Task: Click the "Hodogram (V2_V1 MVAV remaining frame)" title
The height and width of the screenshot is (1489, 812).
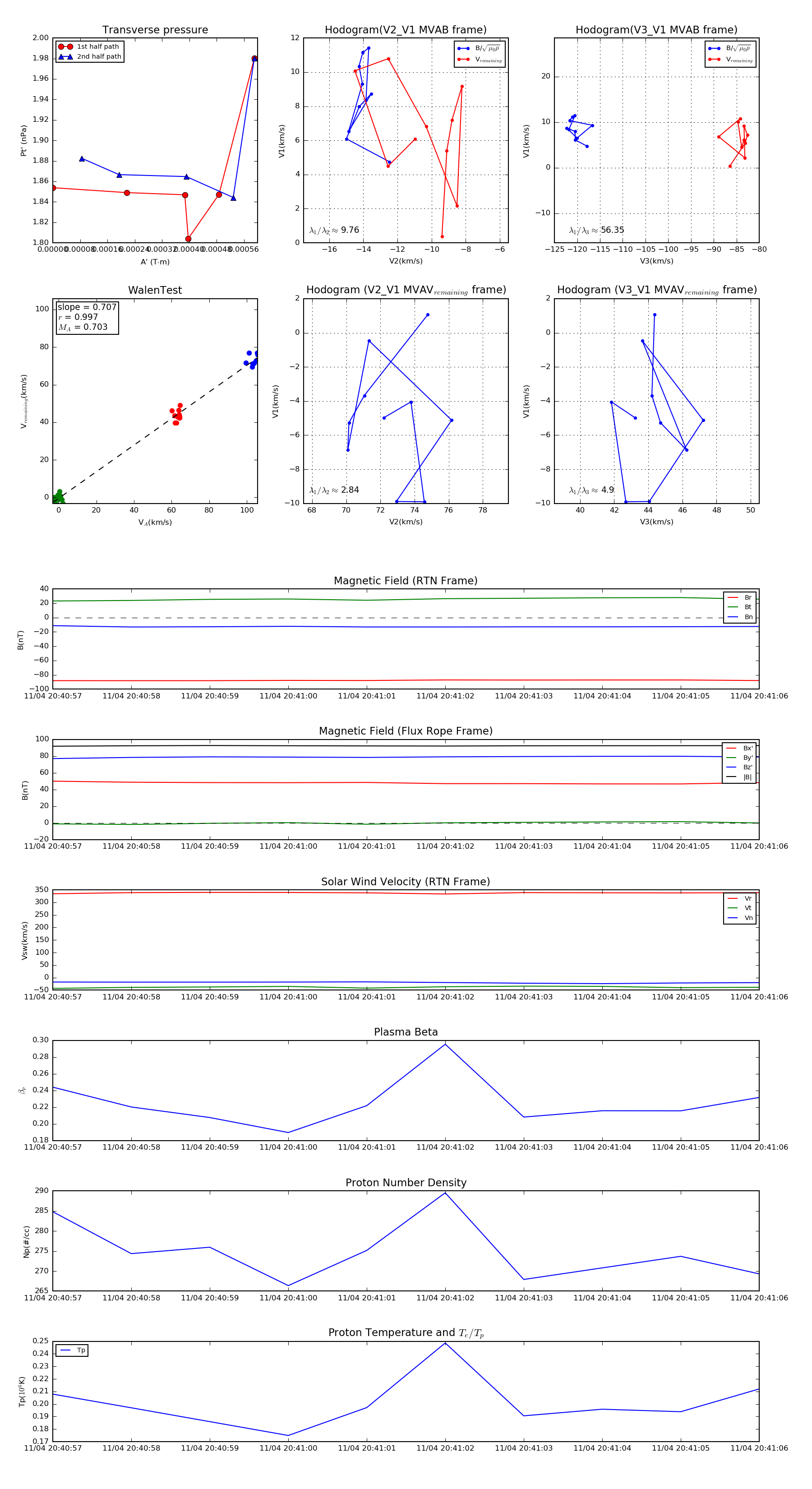Action: point(406,290)
